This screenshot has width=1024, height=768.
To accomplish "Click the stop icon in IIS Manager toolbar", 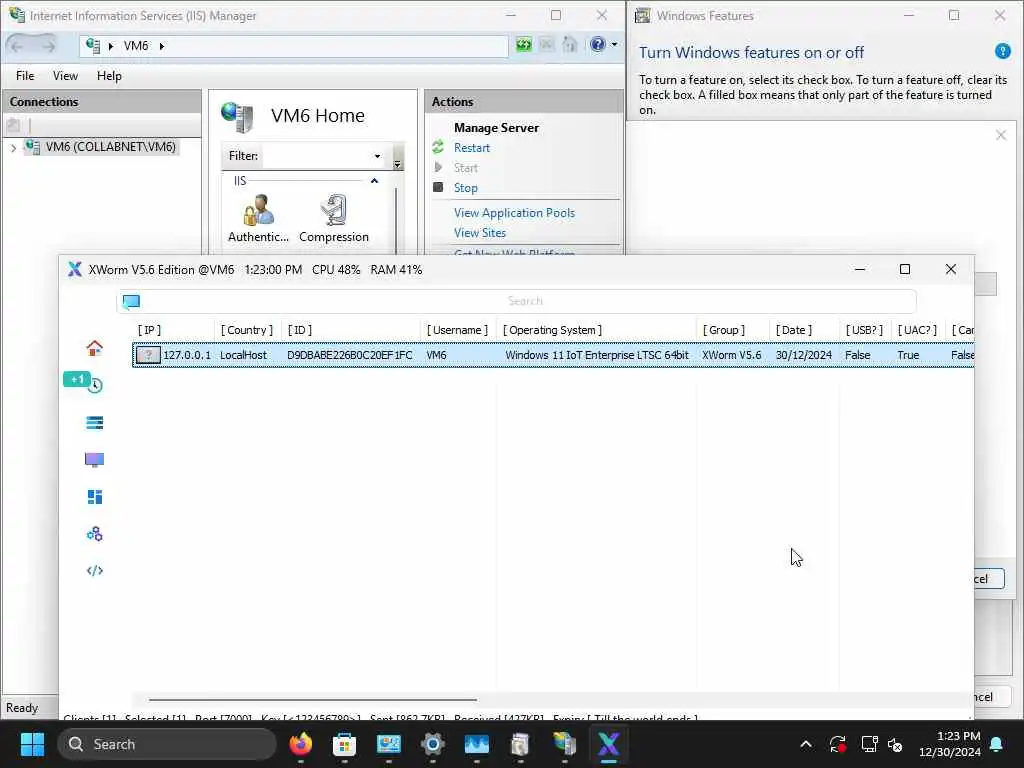I will (547, 45).
